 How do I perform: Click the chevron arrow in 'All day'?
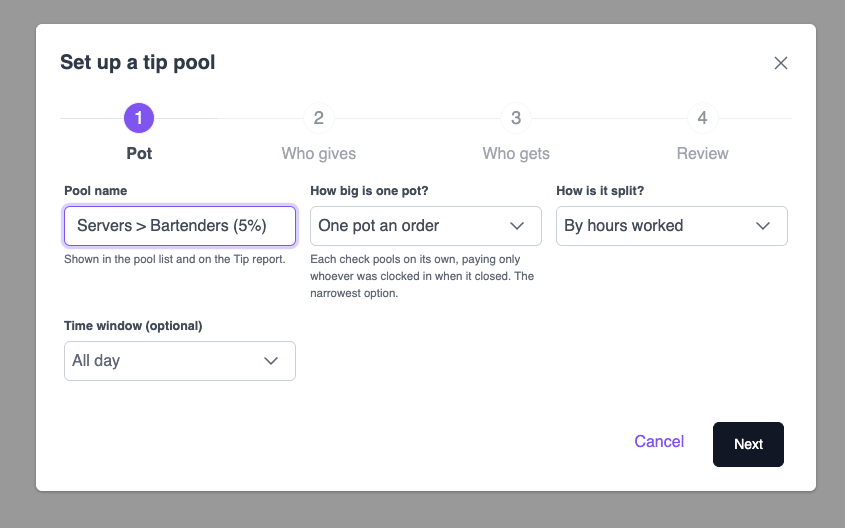coord(271,360)
